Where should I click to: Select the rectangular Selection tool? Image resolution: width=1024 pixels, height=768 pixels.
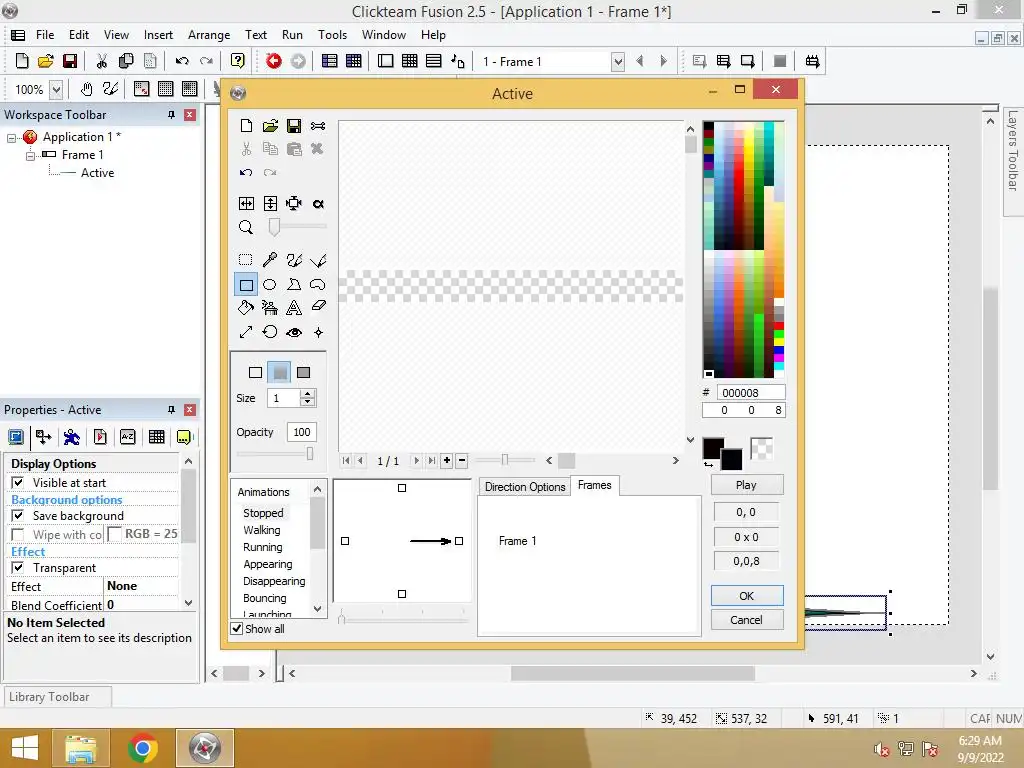246,260
